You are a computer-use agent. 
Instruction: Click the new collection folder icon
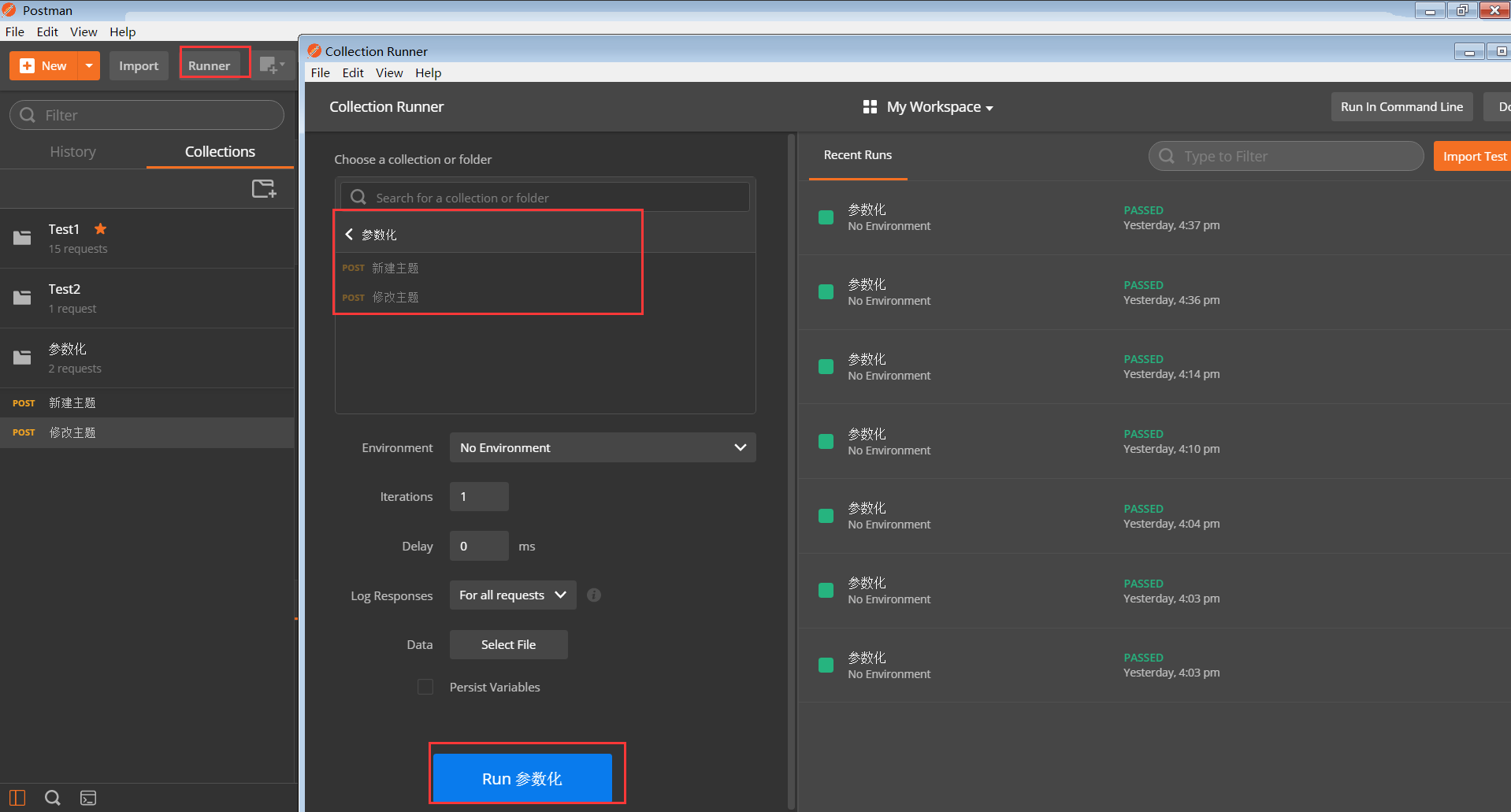[x=264, y=189]
